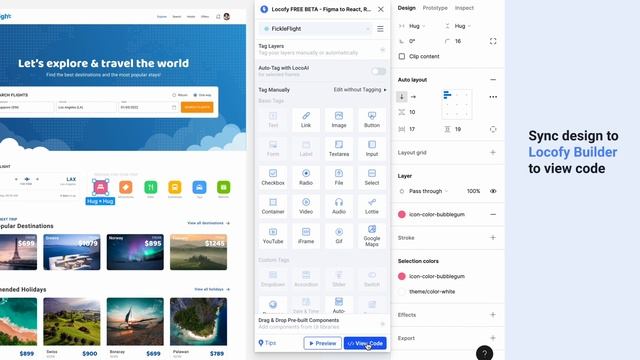Switch to the Inspect tab
Viewport: 640px width, 360px height.
click(x=464, y=8)
